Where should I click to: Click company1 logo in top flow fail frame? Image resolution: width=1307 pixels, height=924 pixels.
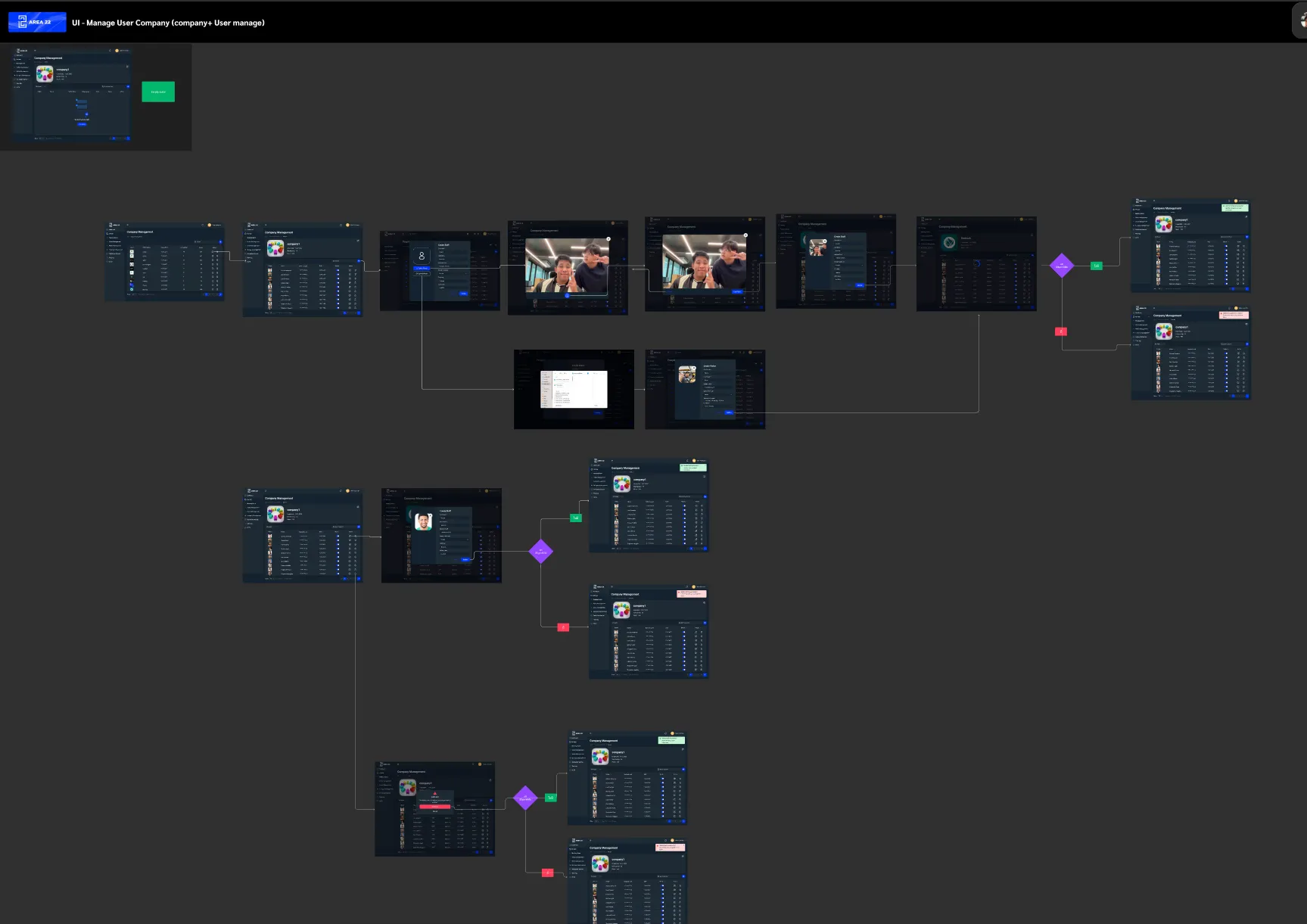tap(1164, 331)
